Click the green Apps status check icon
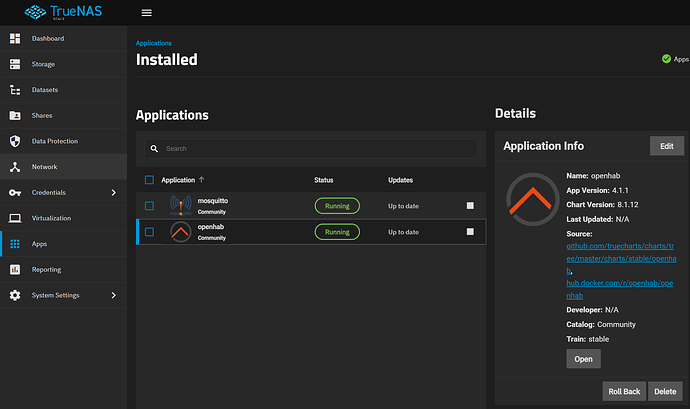Image resolution: width=690 pixels, height=409 pixels. (x=666, y=59)
